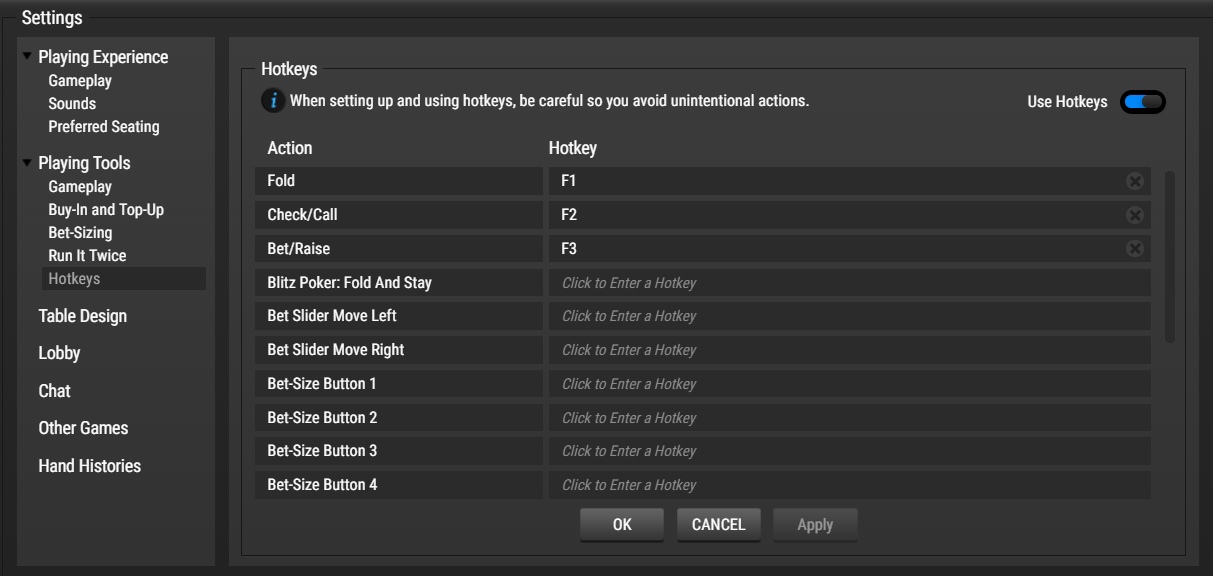
Task: Select Bet-Sizing under Playing Tools
Action: click(80, 233)
